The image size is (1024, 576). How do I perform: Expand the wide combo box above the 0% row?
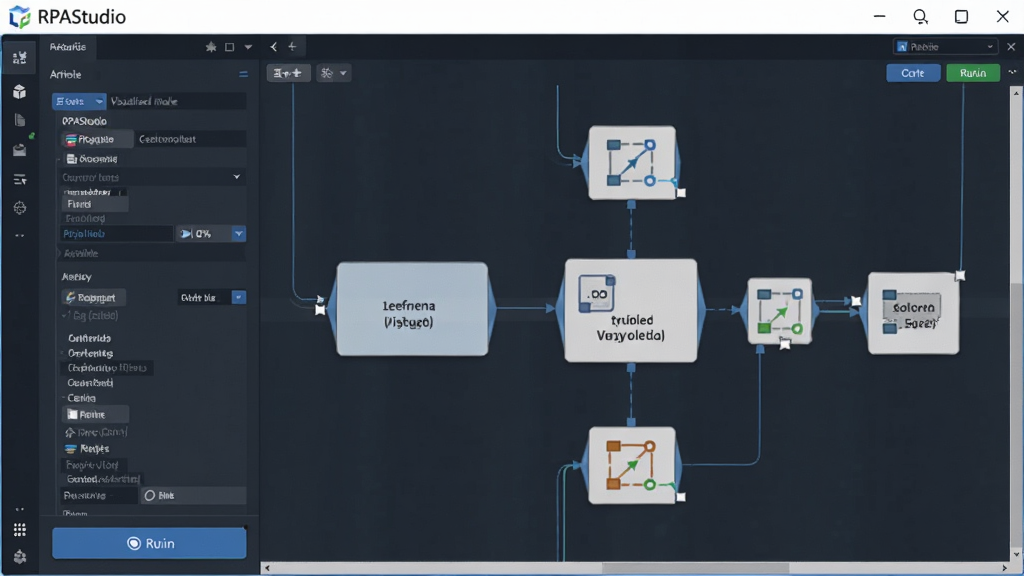pyautogui.click(x=152, y=177)
